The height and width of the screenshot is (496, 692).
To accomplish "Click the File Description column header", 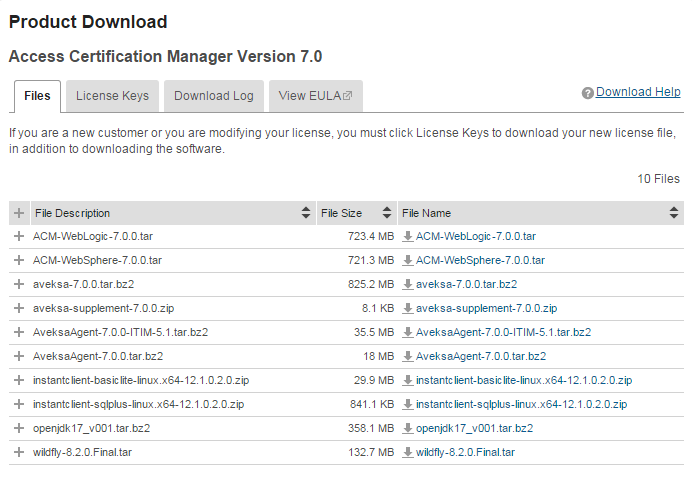I will (173, 213).
